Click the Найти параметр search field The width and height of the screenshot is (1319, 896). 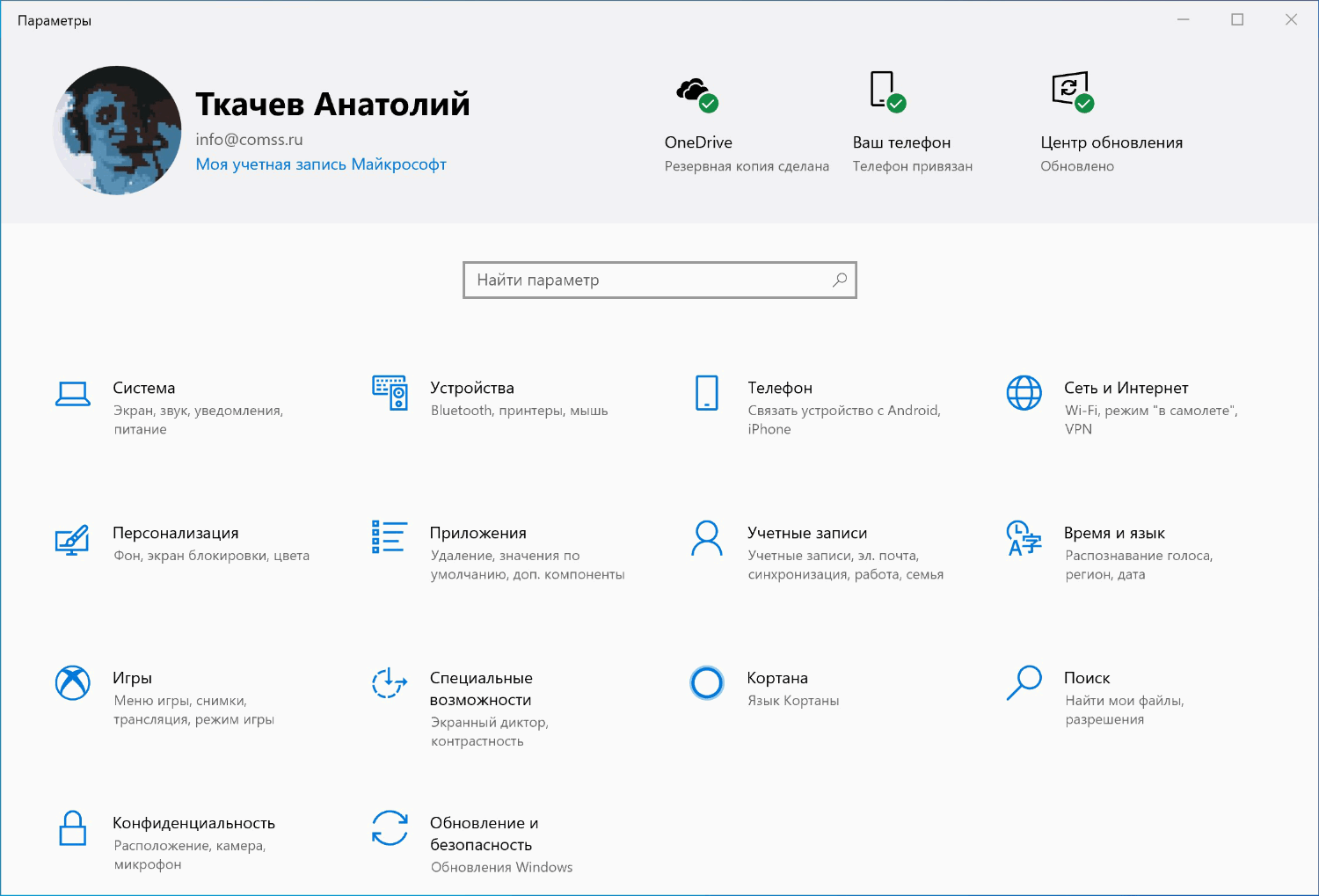[x=659, y=280]
